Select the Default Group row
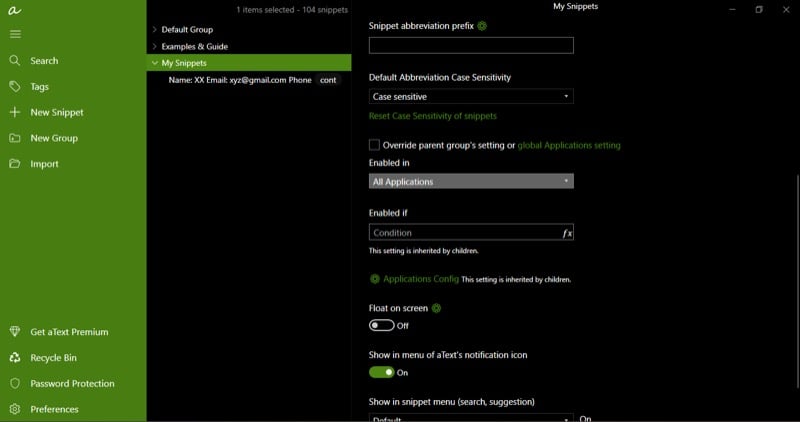 tap(249, 30)
